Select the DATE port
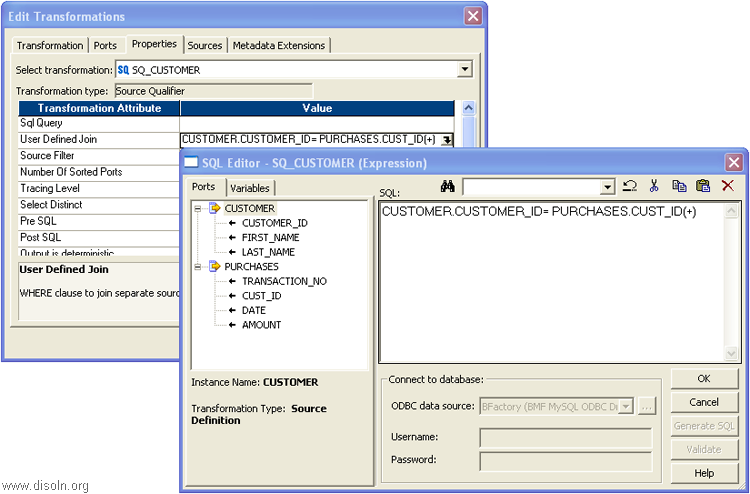 [254, 310]
